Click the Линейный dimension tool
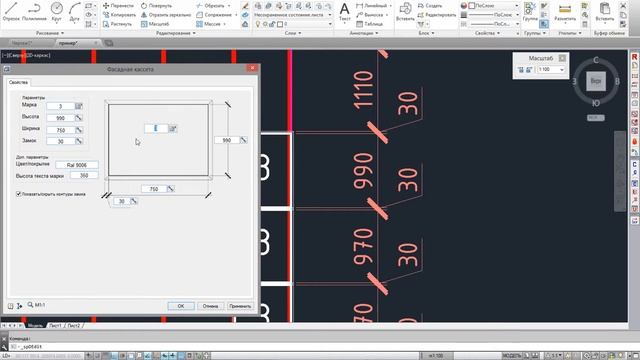This screenshot has width=640, height=360. click(x=371, y=6)
